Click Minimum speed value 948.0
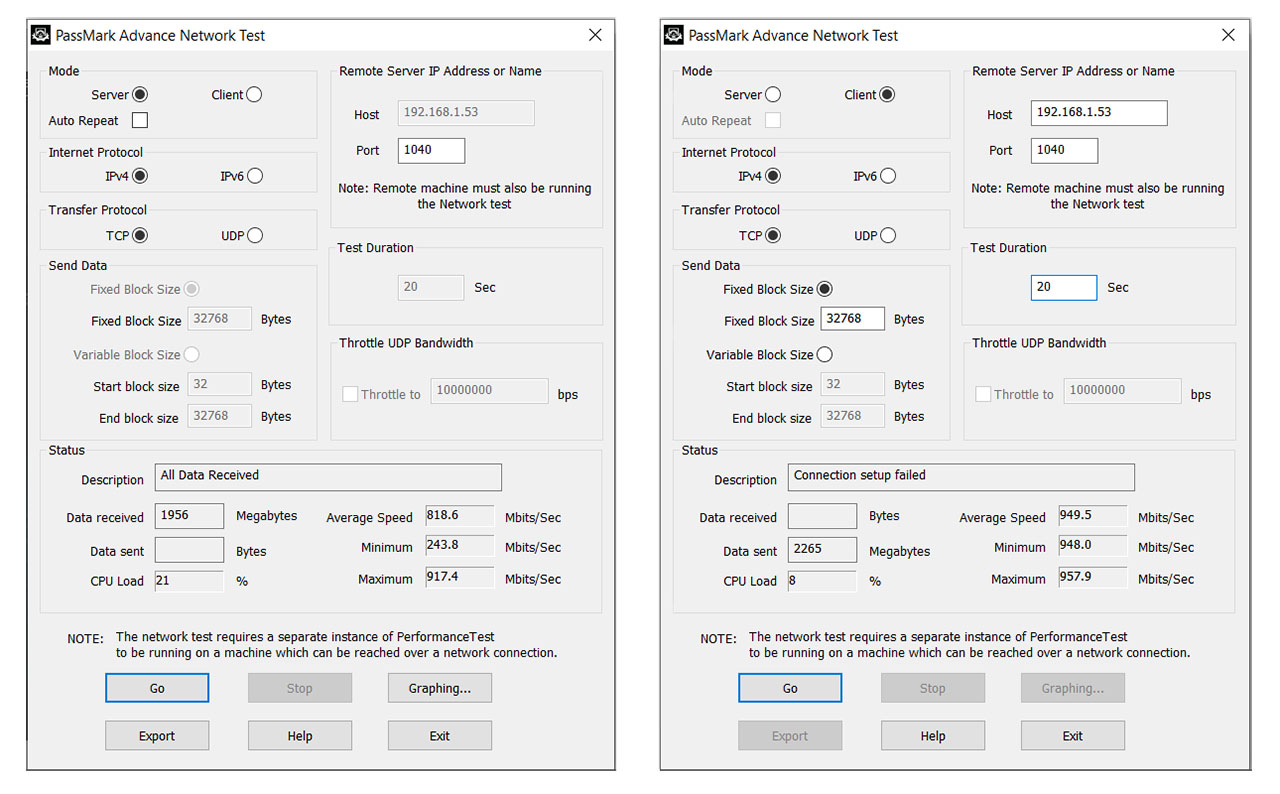Image resolution: width=1280 pixels, height=794 pixels. click(x=1093, y=546)
